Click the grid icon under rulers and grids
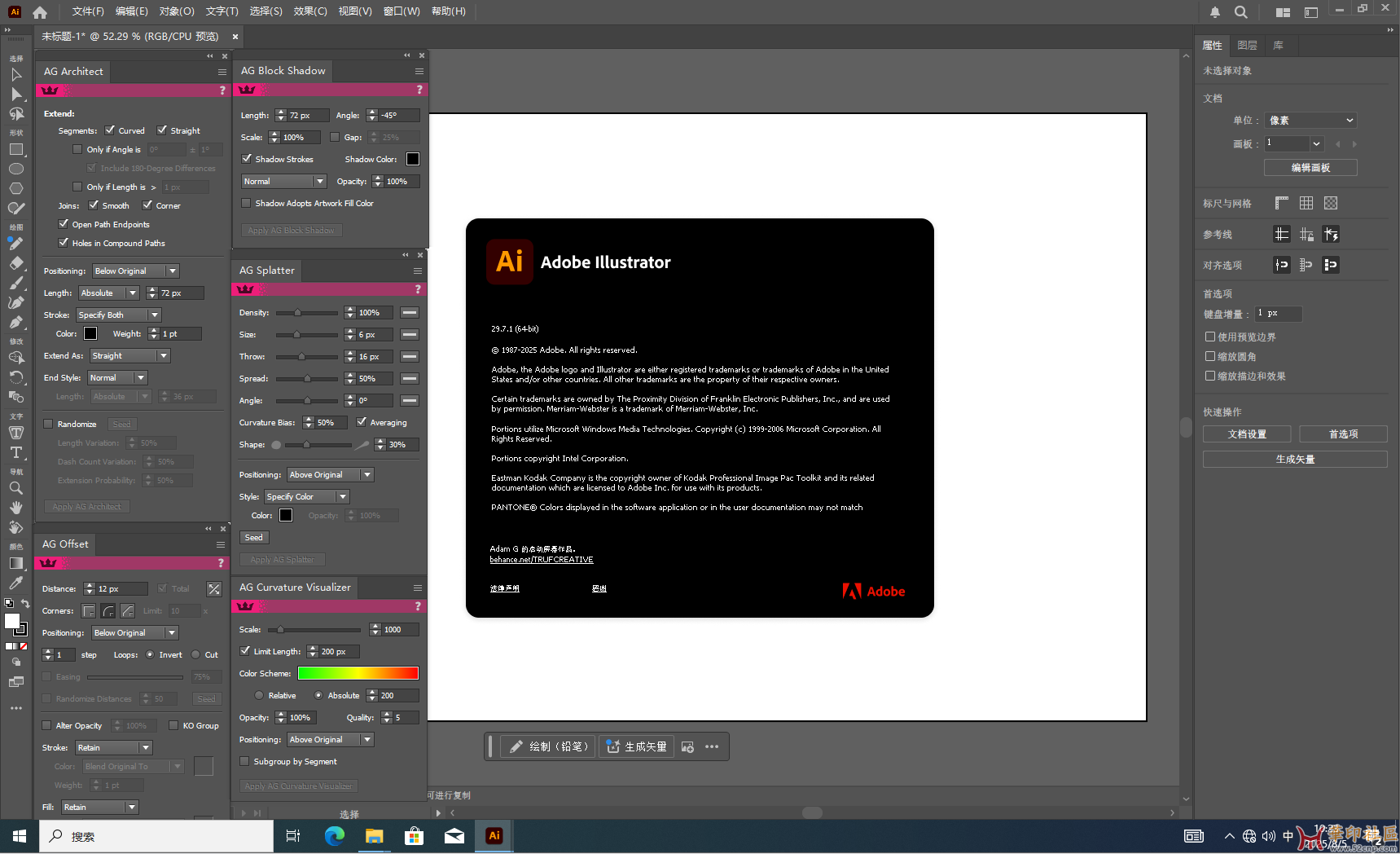The image size is (1400, 854). click(1306, 203)
